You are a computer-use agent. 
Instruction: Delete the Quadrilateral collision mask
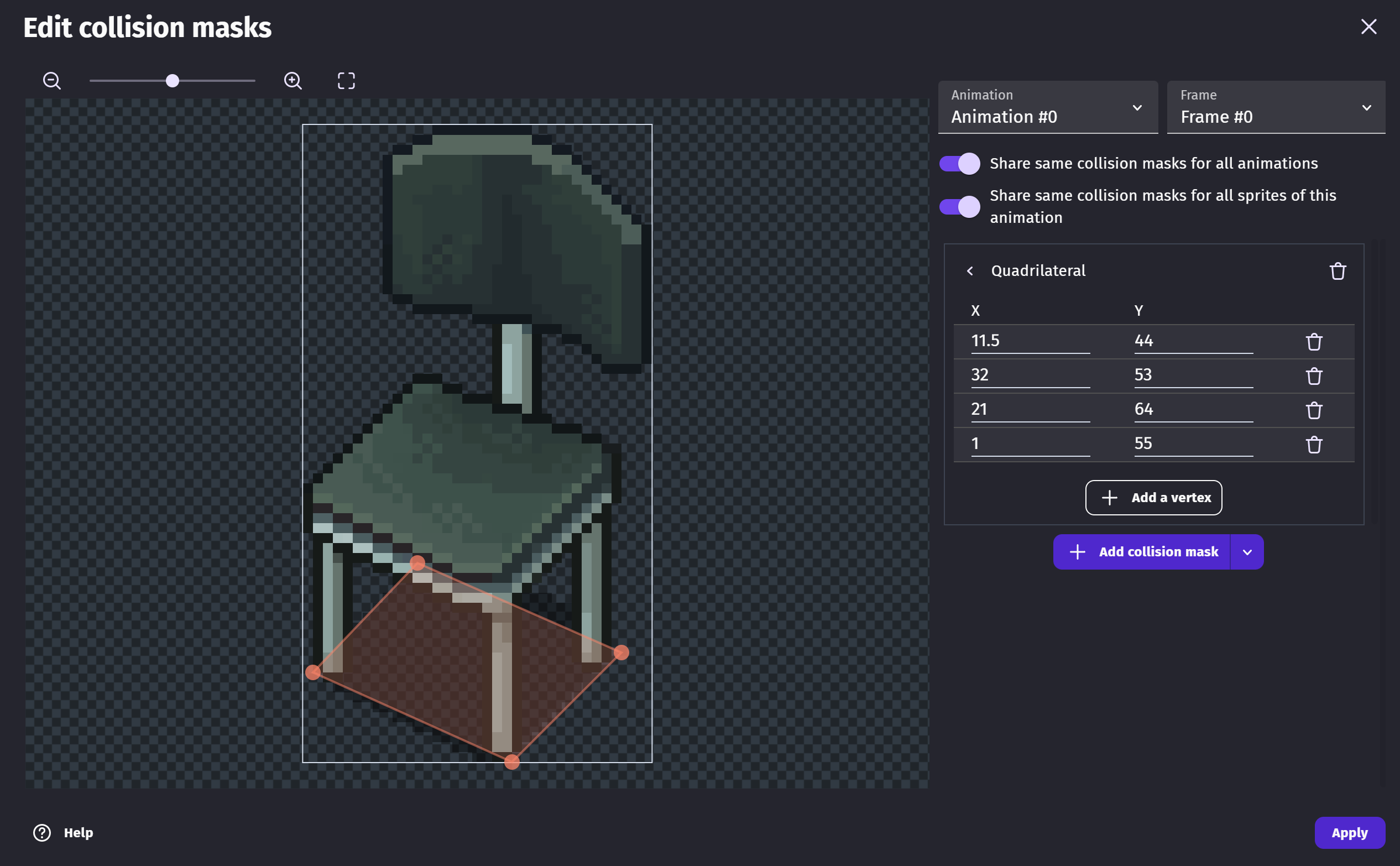click(x=1337, y=271)
